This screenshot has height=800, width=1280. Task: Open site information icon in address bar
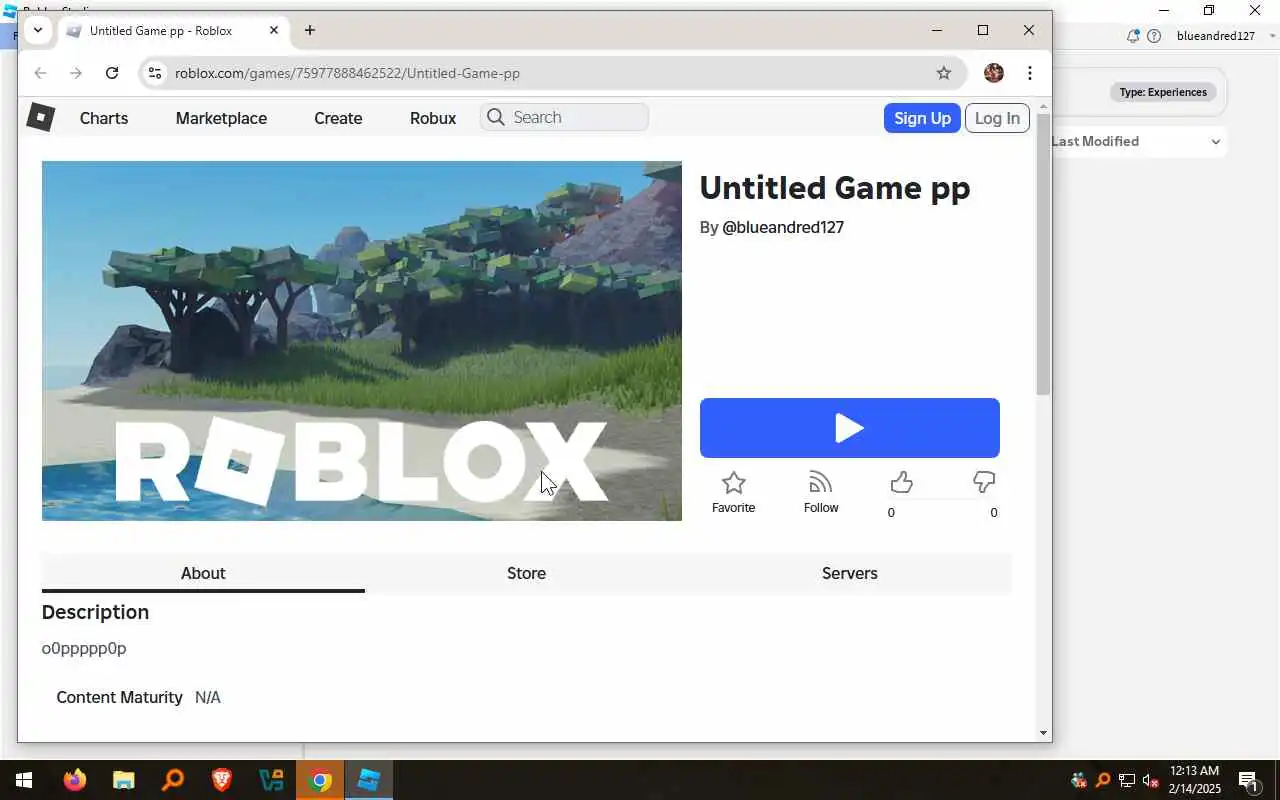point(154,73)
